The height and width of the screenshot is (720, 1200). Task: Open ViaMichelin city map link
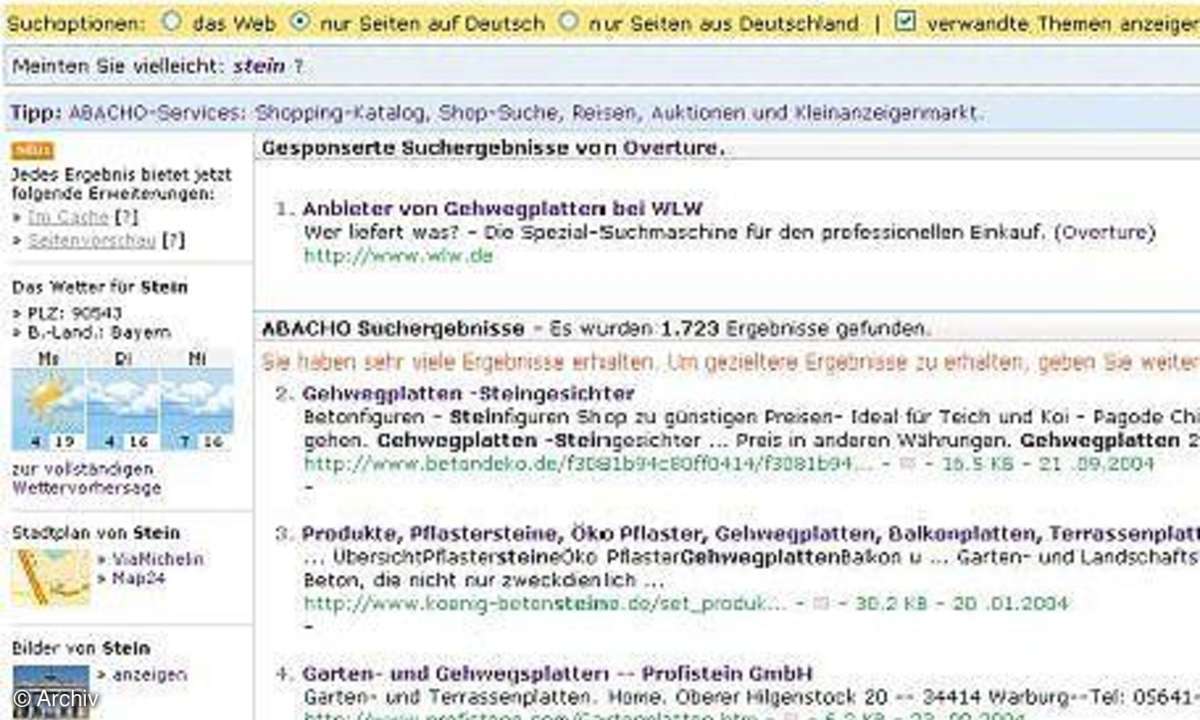tap(157, 559)
